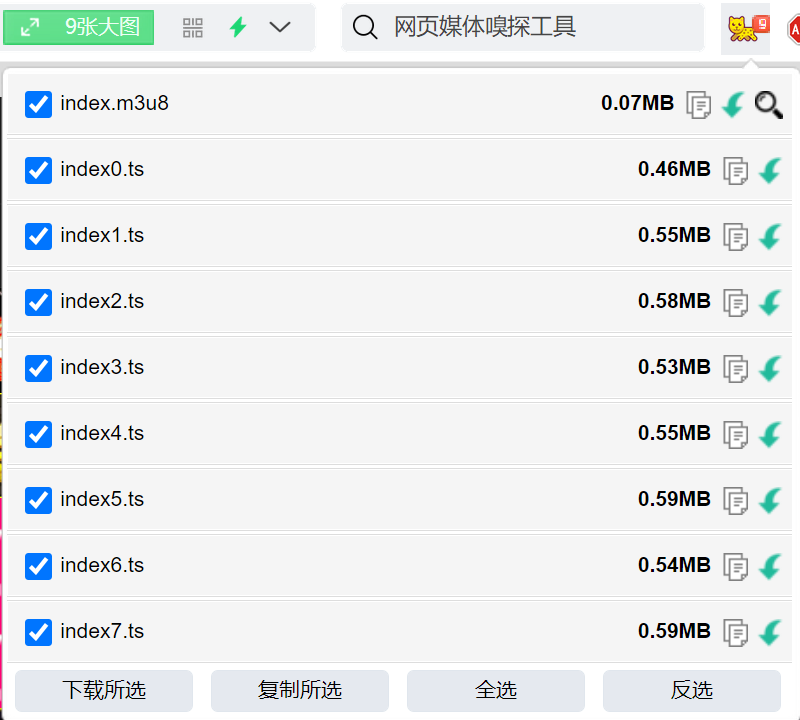
Task: Parse index.m3u8 with the magnifier icon
Action: pos(769,105)
